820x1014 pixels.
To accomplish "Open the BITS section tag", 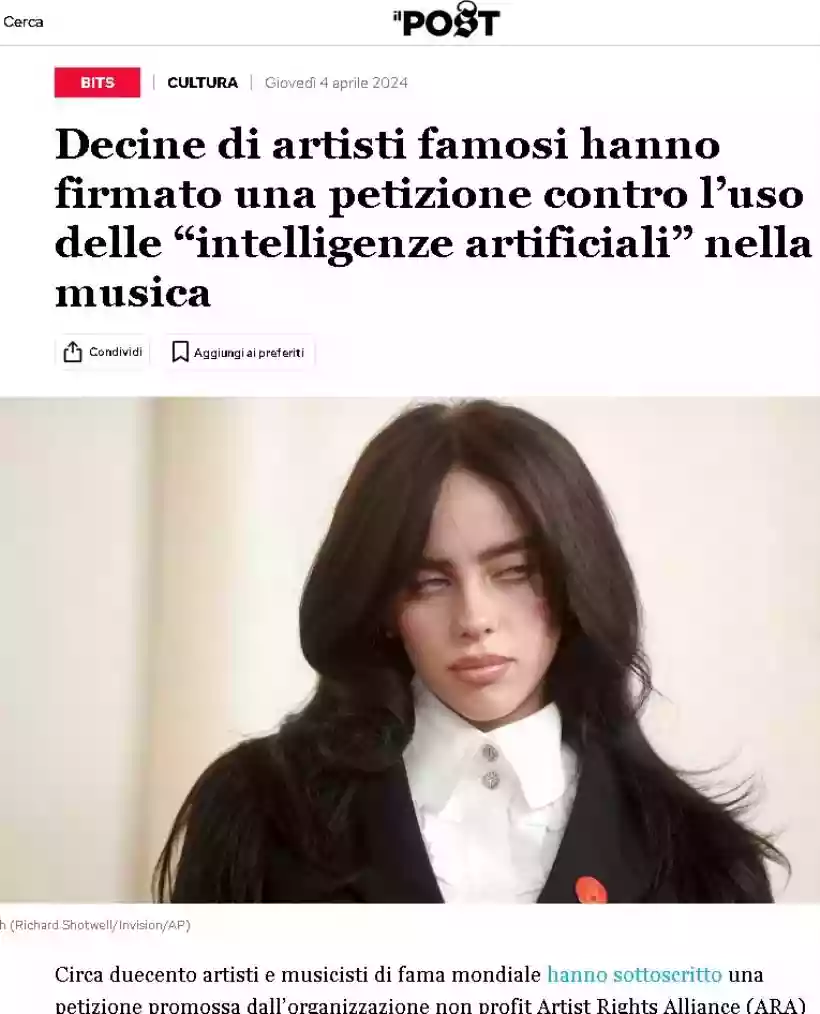I will point(97,82).
